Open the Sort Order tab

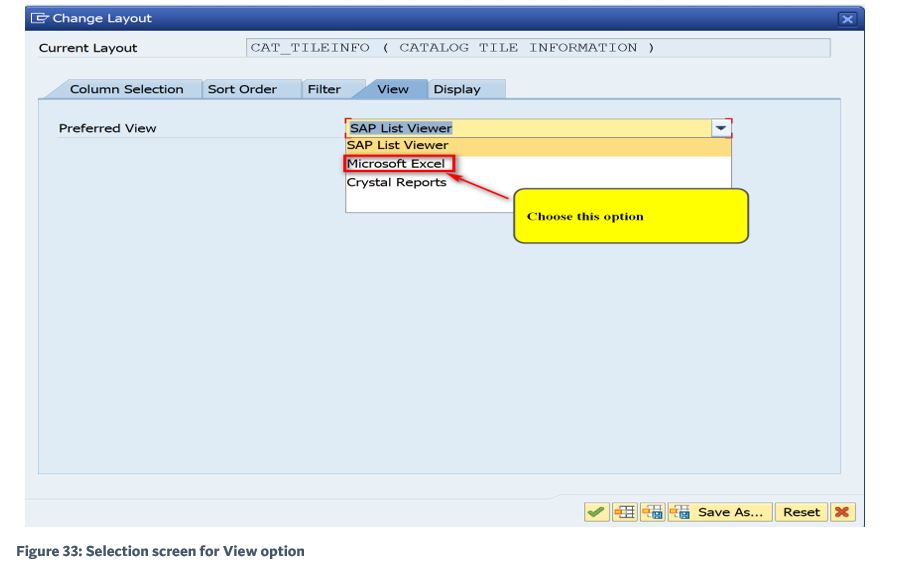pos(242,89)
